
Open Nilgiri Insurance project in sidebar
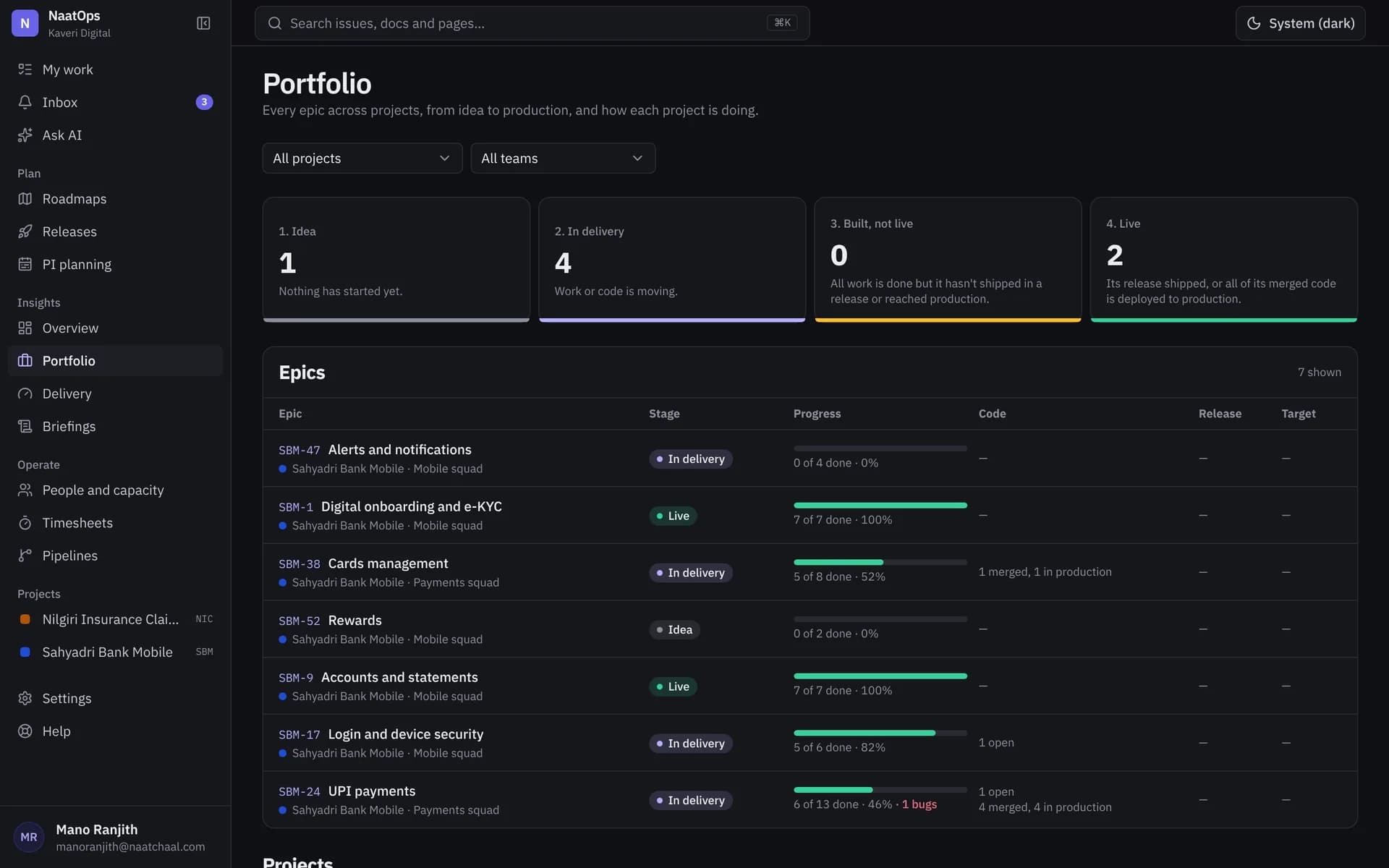coord(115,619)
